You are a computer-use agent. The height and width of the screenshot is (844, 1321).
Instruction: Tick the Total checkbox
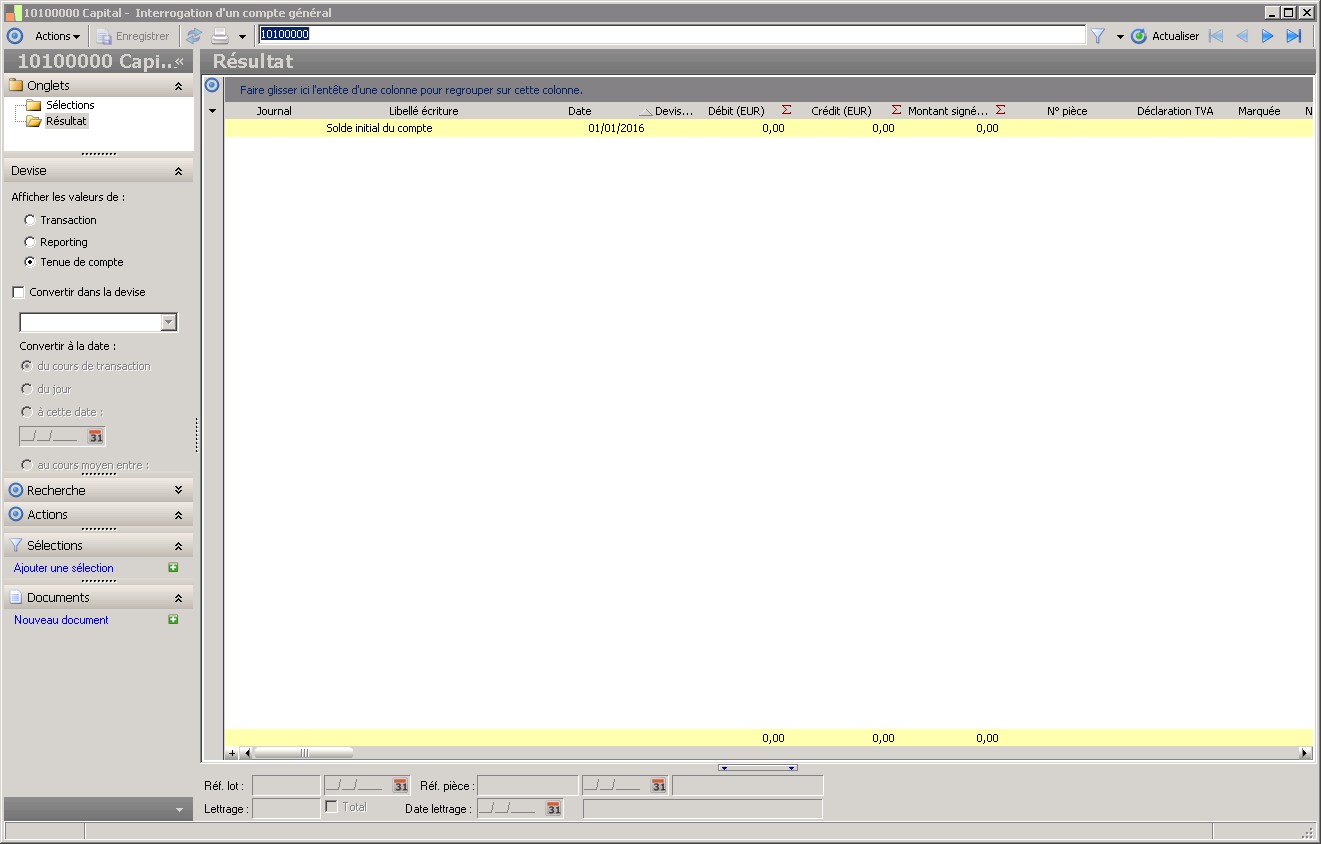point(331,807)
